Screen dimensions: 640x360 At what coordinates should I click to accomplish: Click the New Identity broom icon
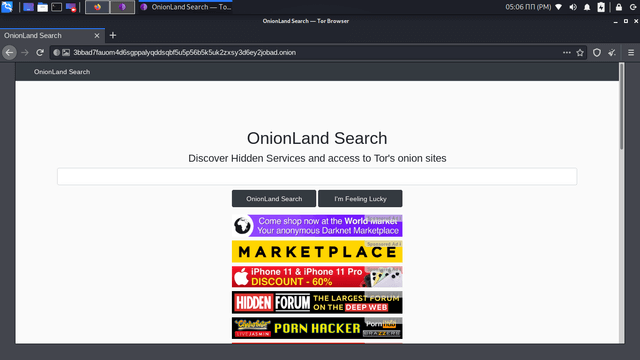pyautogui.click(x=612, y=53)
